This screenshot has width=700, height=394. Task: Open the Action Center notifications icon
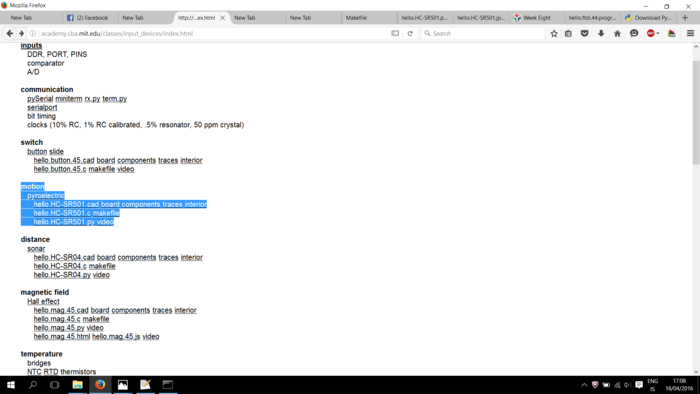point(639,385)
